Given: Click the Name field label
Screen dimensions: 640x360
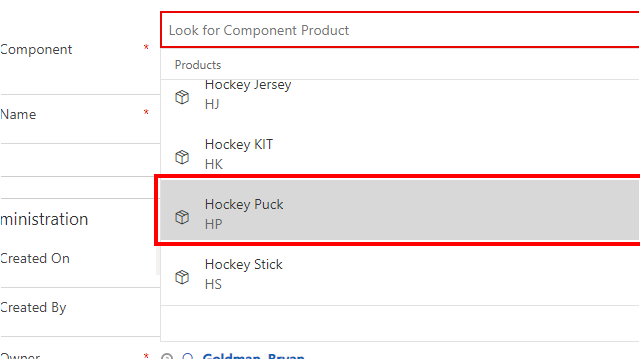Looking at the screenshot, I should coord(18,114).
